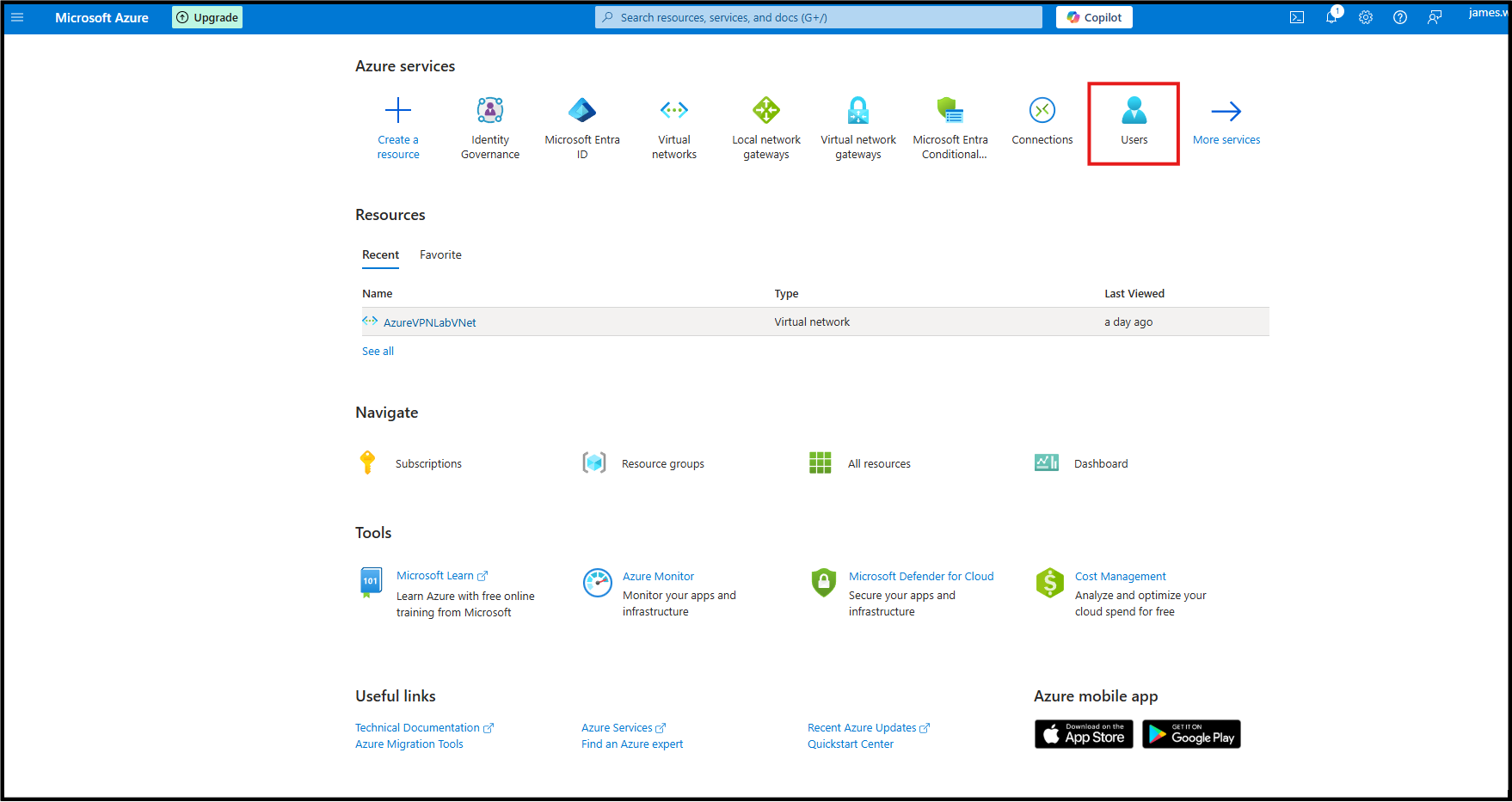
Task: Click the Last Viewed column header
Action: (x=1134, y=293)
